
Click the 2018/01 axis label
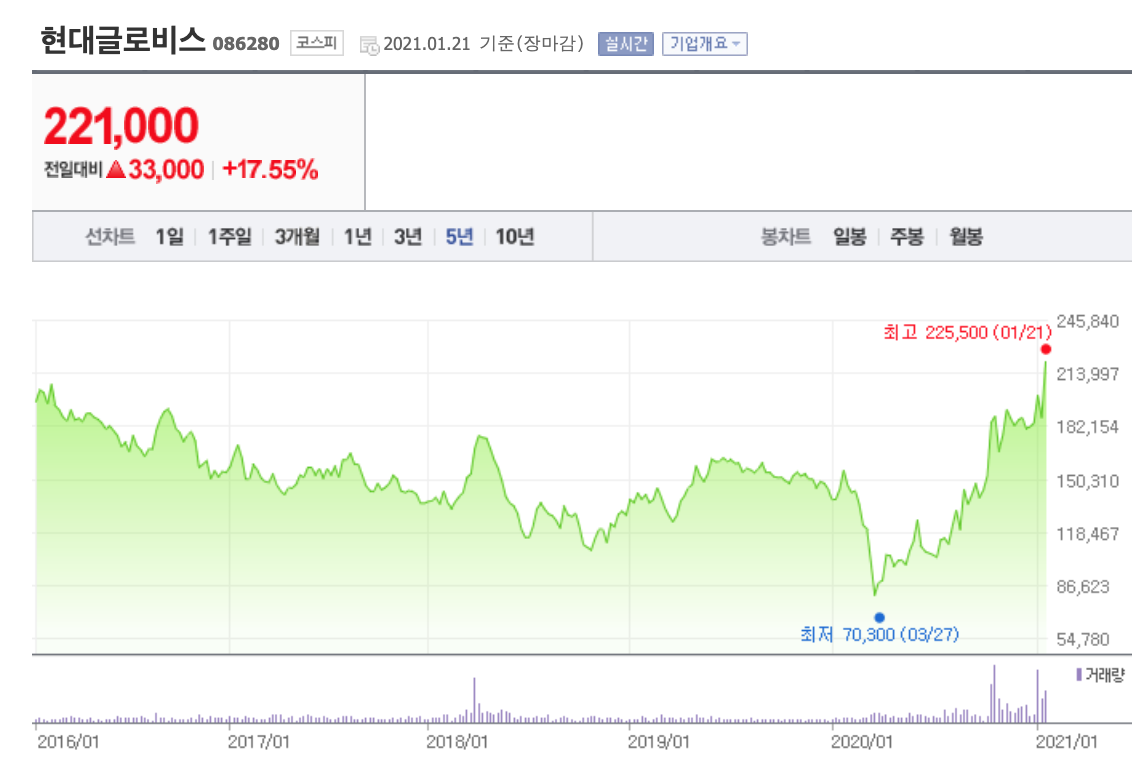[457, 742]
